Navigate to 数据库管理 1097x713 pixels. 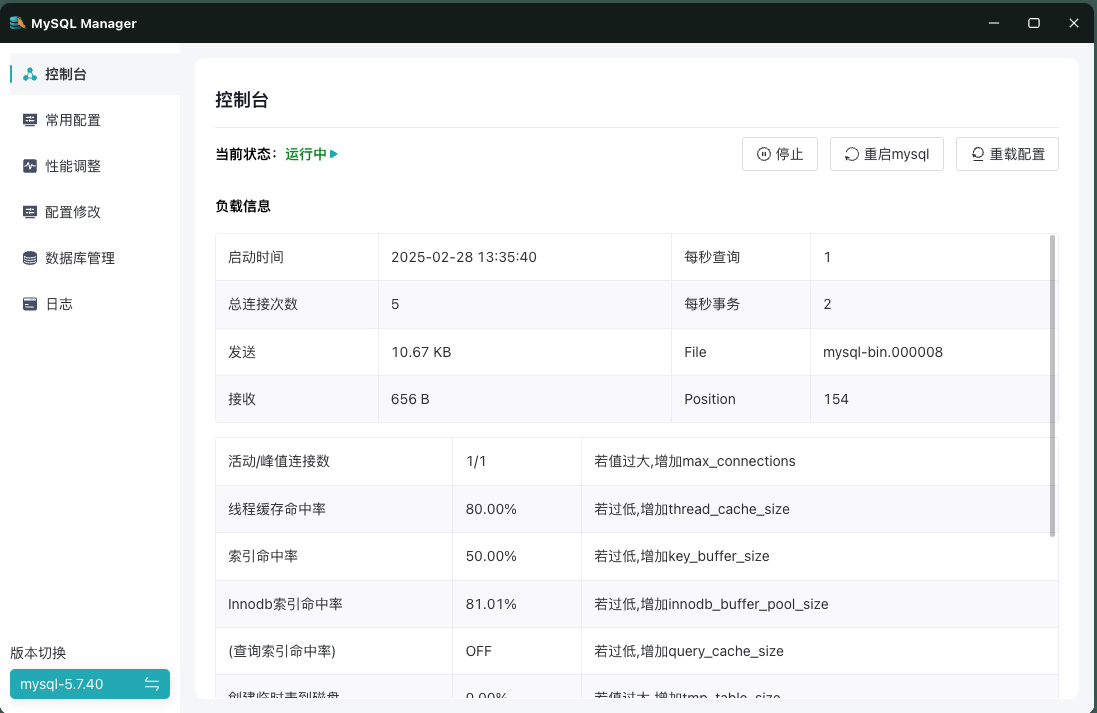[94, 258]
